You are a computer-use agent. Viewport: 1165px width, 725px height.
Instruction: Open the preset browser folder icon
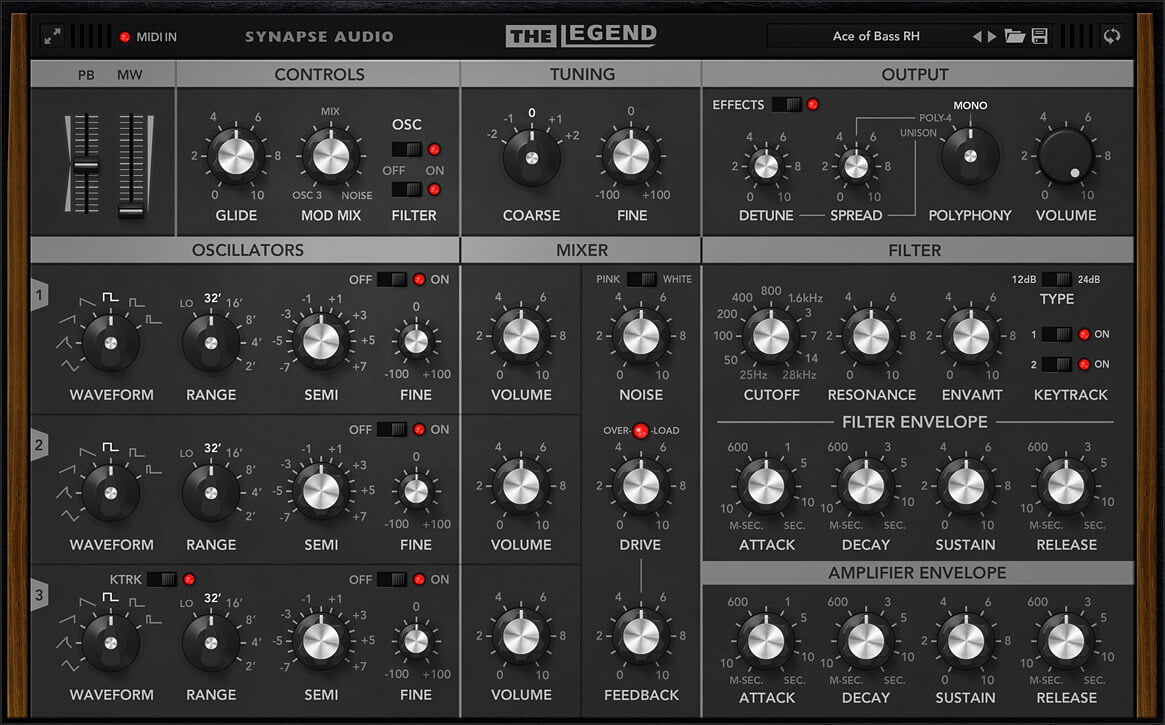(x=1014, y=35)
